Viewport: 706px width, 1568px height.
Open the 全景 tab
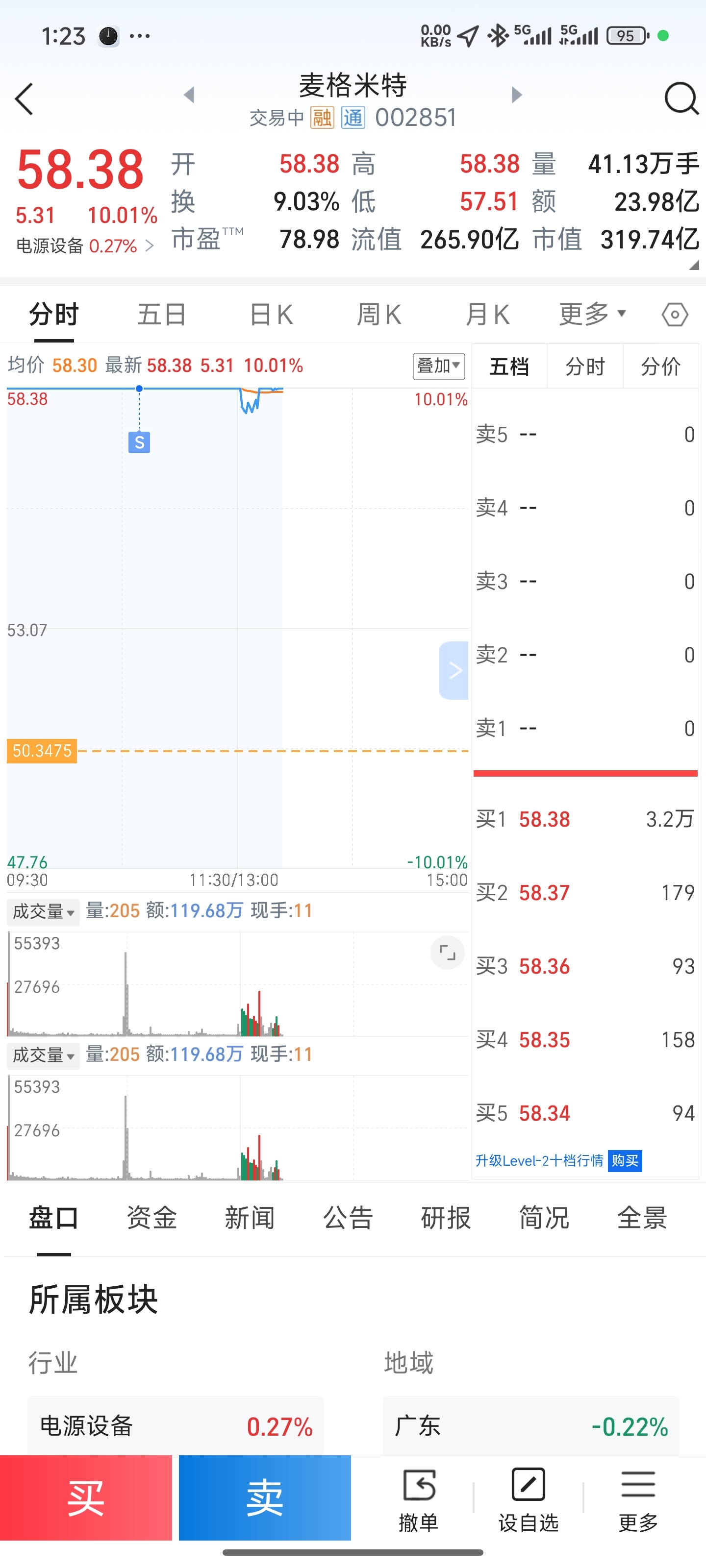[x=642, y=1218]
